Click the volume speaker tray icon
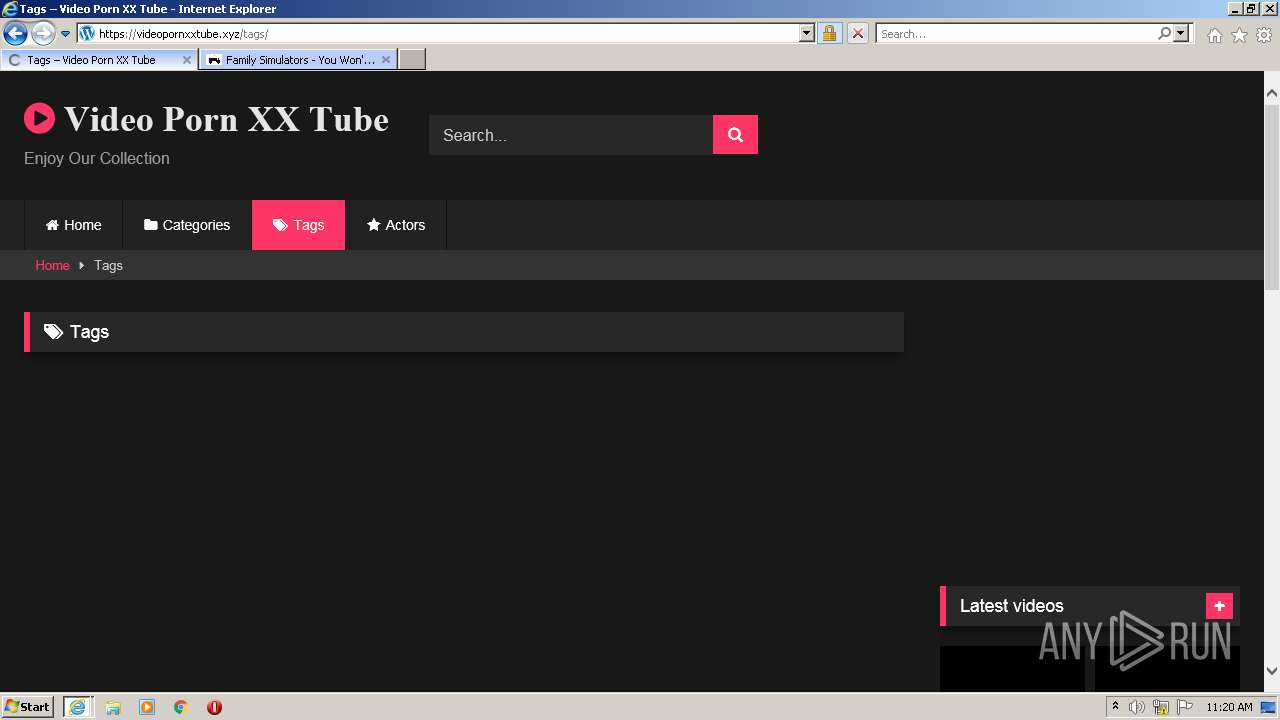Image resolution: width=1280 pixels, height=720 pixels. click(x=1137, y=707)
